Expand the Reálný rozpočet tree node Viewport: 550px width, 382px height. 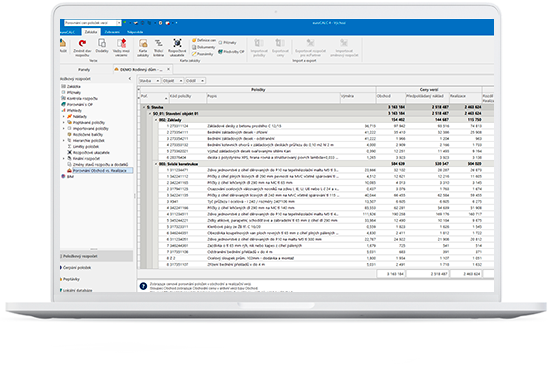click(63, 159)
